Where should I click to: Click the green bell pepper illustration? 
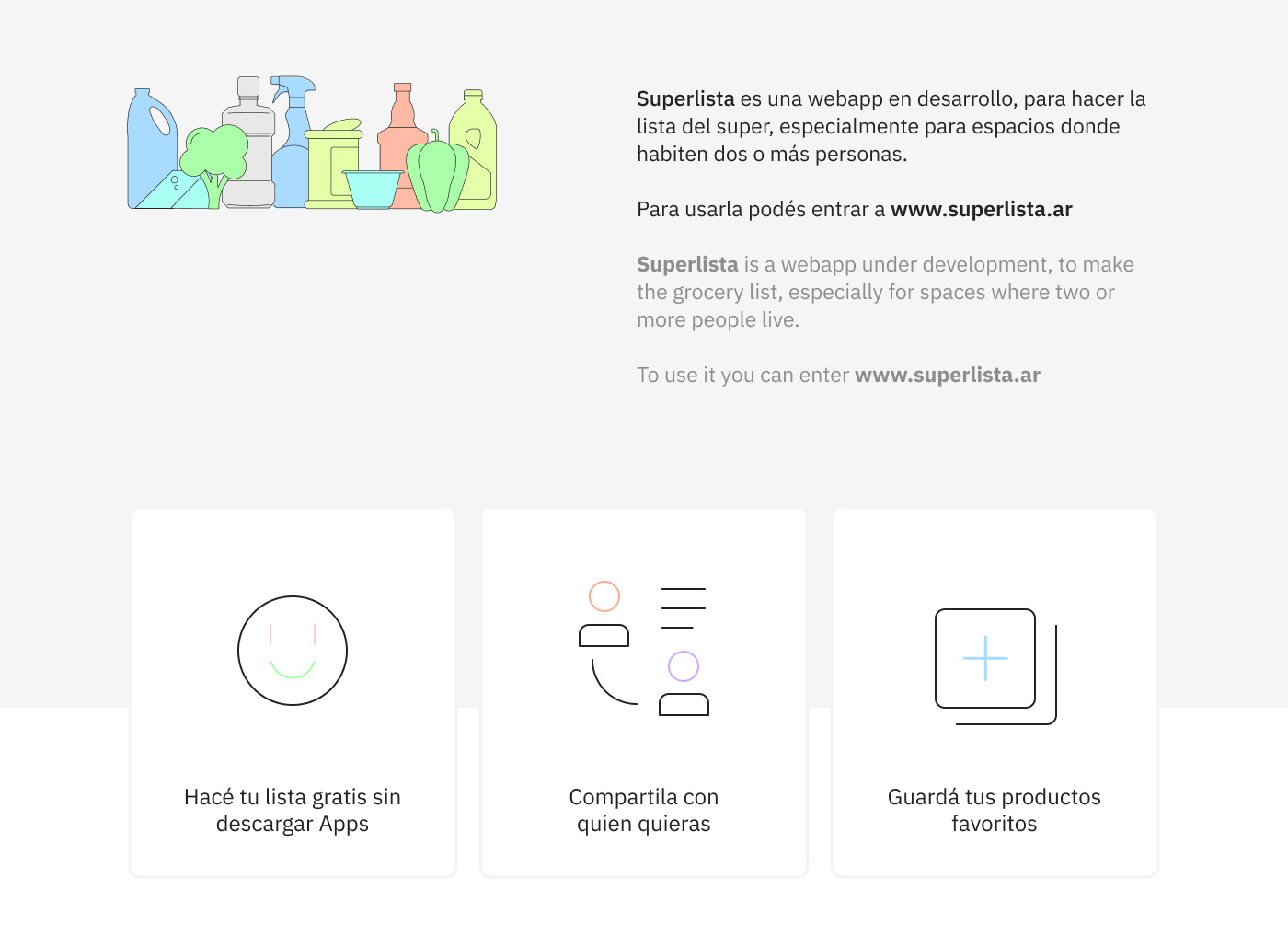437,173
